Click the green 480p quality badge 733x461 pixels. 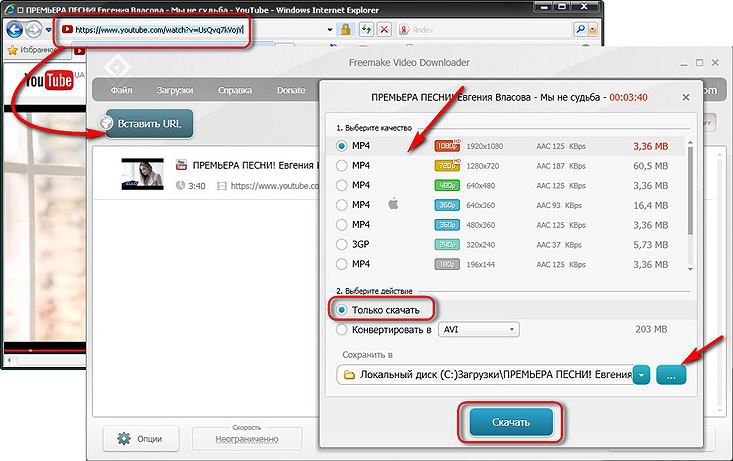pyautogui.click(x=447, y=185)
